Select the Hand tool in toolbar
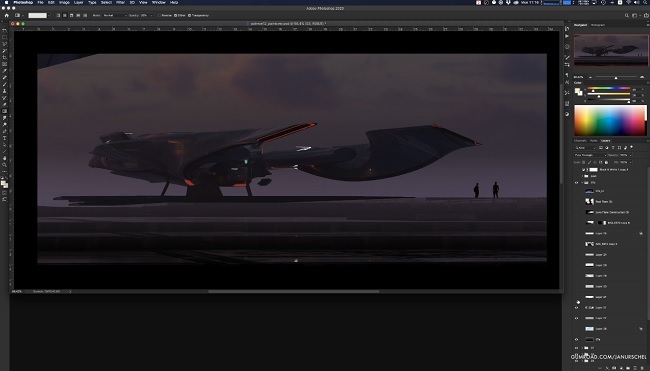The image size is (650, 371). [5, 158]
